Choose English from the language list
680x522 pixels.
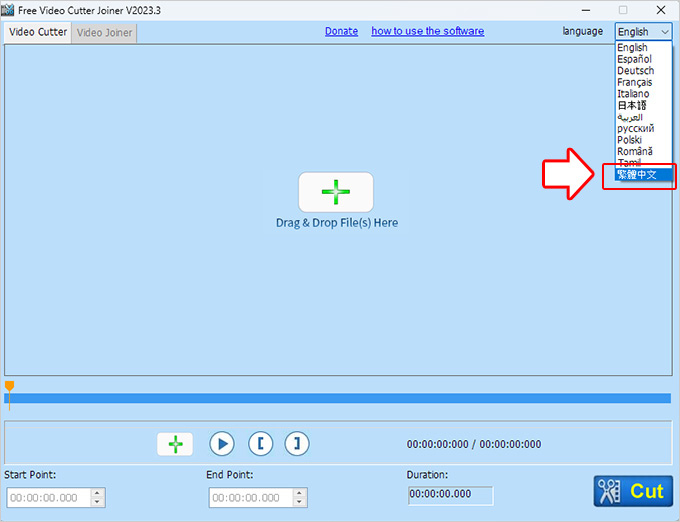(x=643, y=47)
